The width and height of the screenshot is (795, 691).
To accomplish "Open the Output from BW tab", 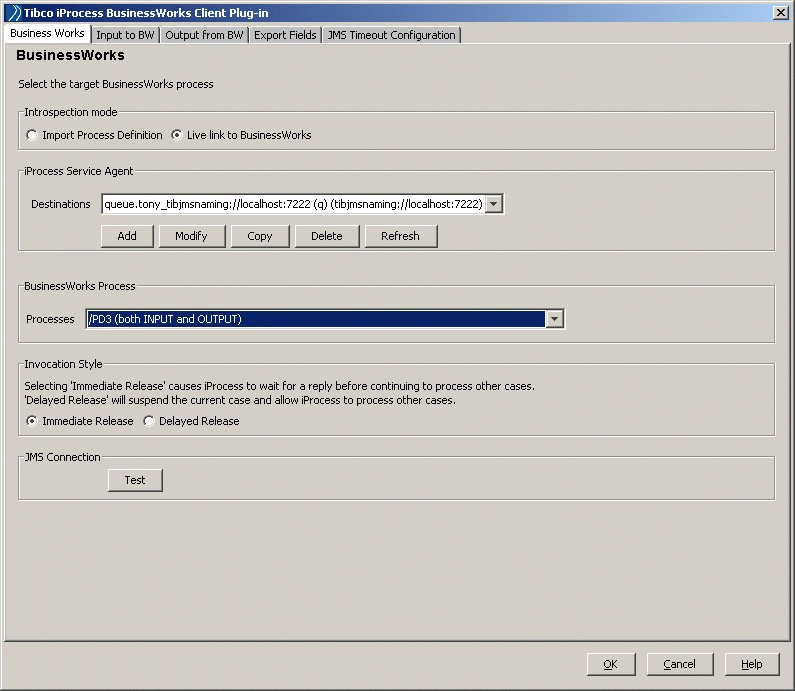I will (x=204, y=35).
